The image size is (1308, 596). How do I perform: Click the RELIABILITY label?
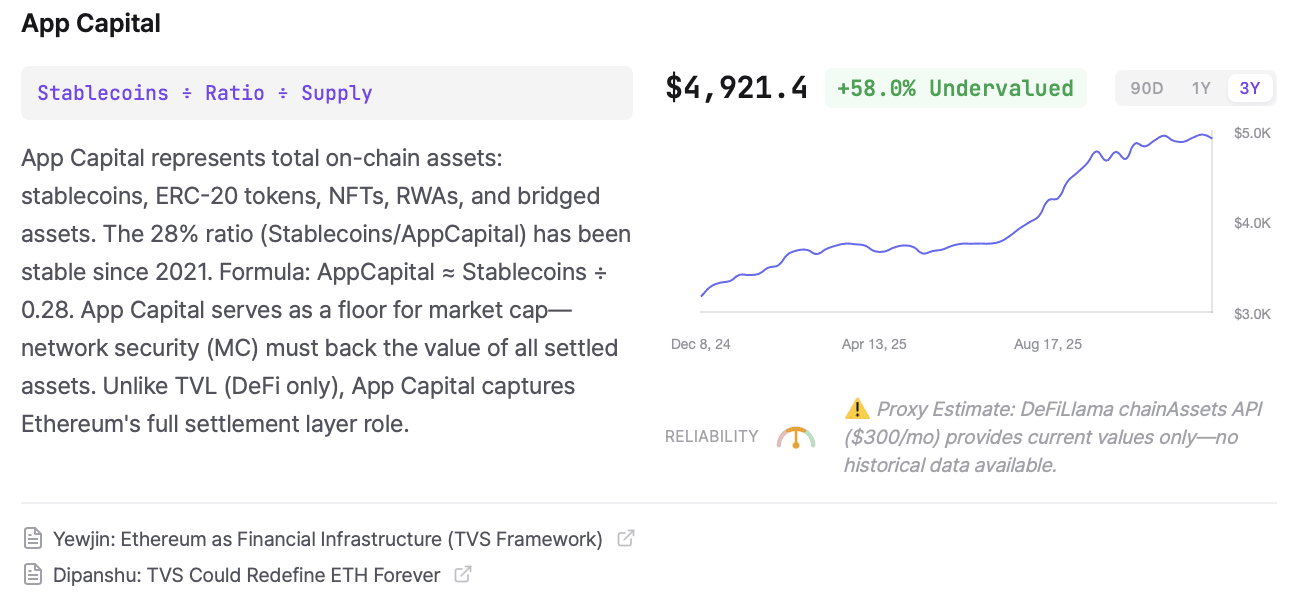pyautogui.click(x=711, y=436)
